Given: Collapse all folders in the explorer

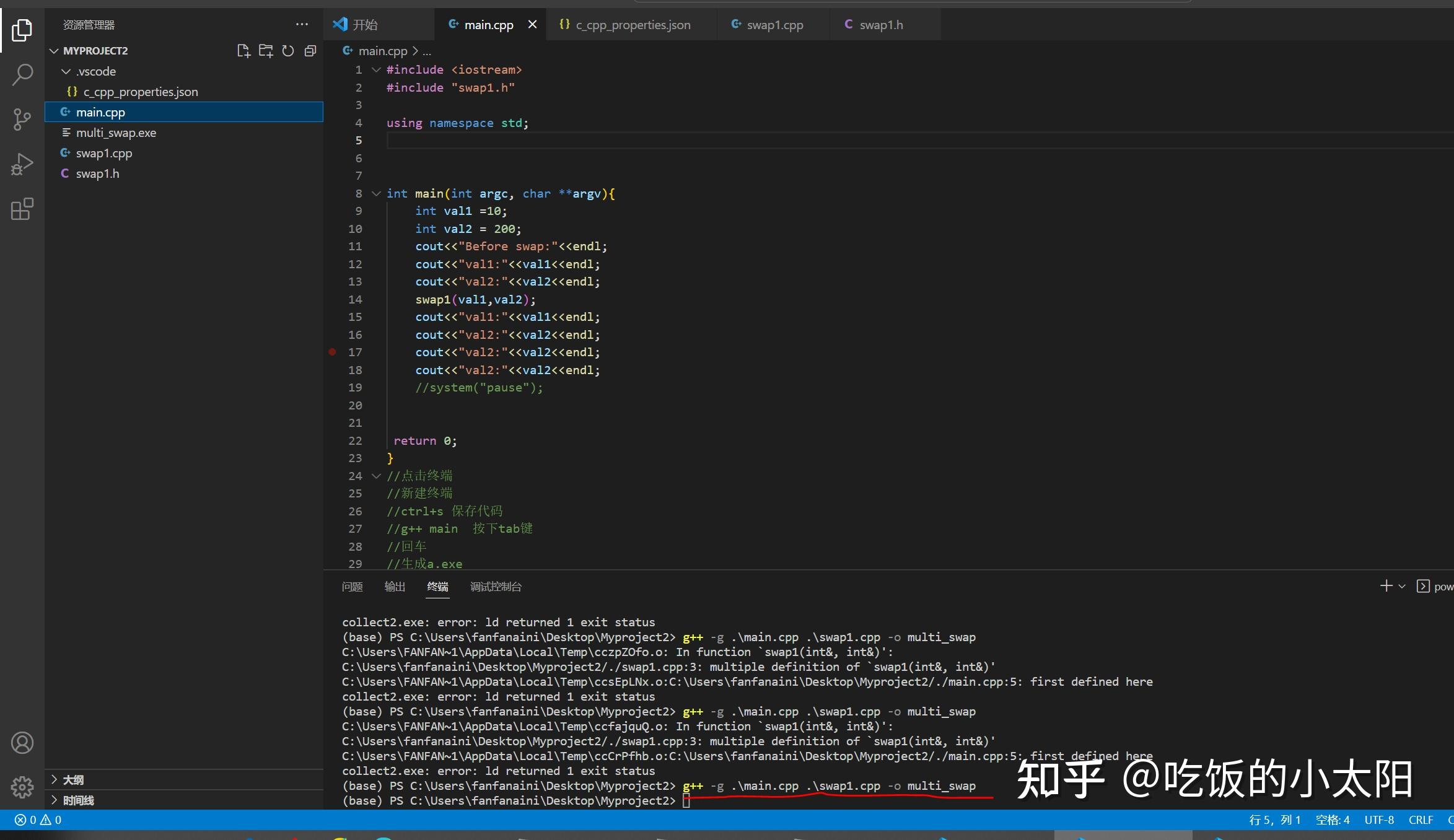Looking at the screenshot, I should coord(310,51).
